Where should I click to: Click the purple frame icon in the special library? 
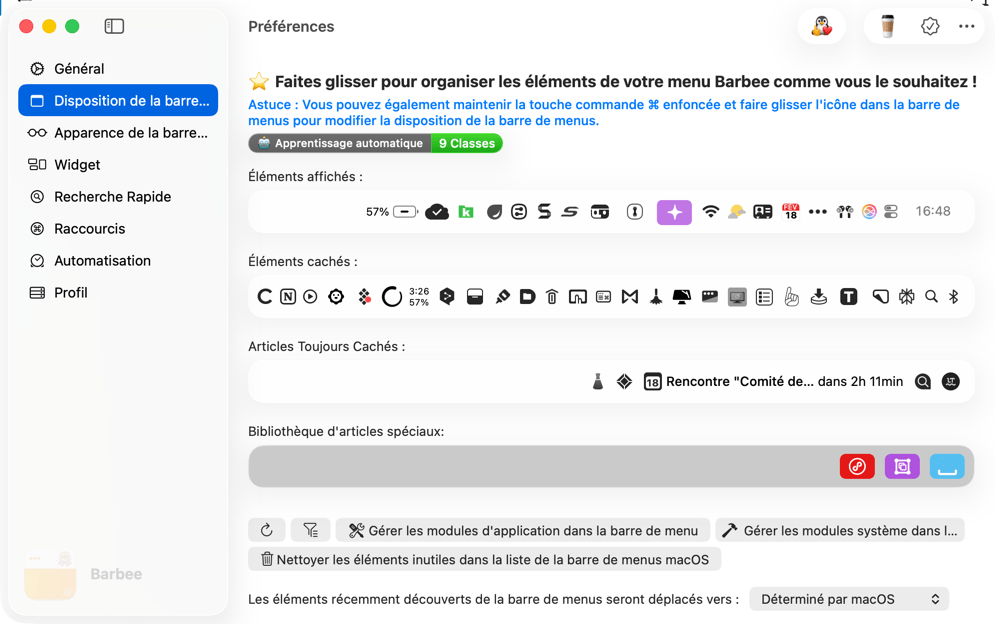pyautogui.click(x=902, y=466)
